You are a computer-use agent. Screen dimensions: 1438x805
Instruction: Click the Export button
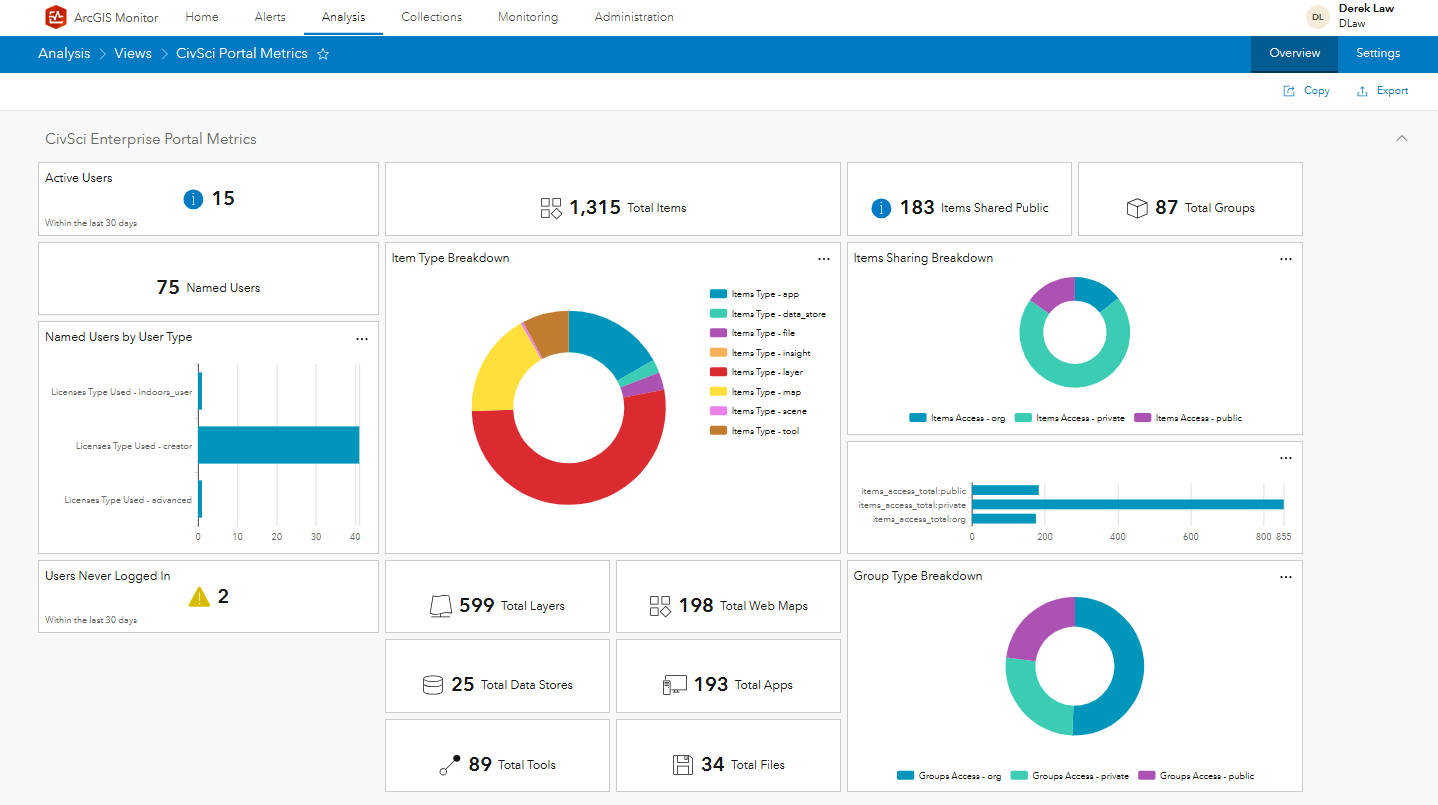click(x=1382, y=91)
